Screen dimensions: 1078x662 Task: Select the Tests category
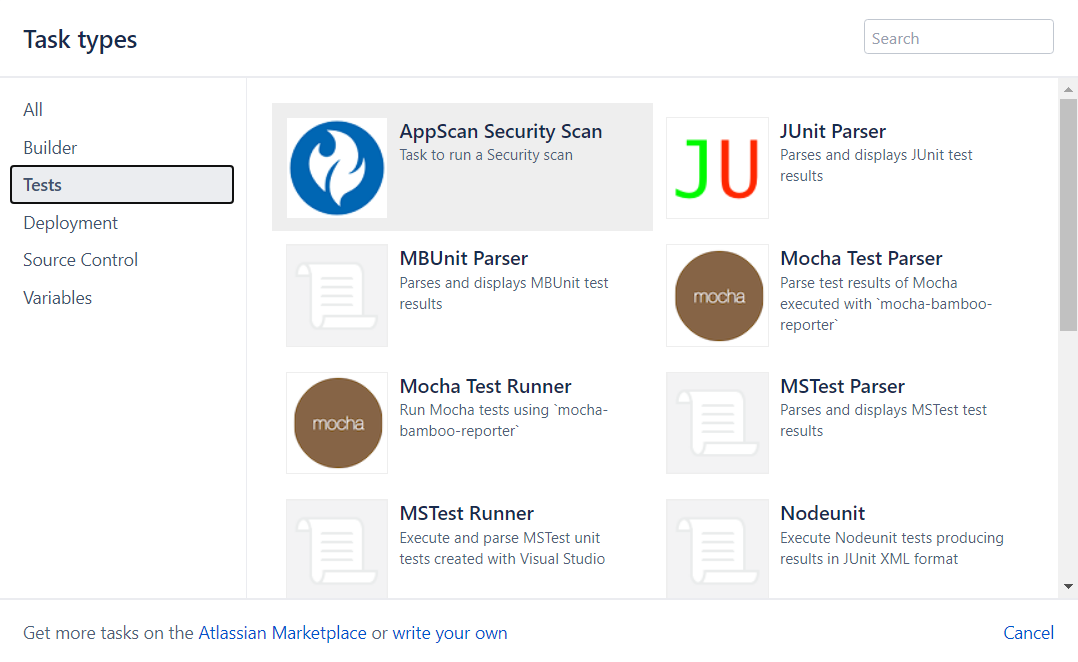[x=122, y=185]
